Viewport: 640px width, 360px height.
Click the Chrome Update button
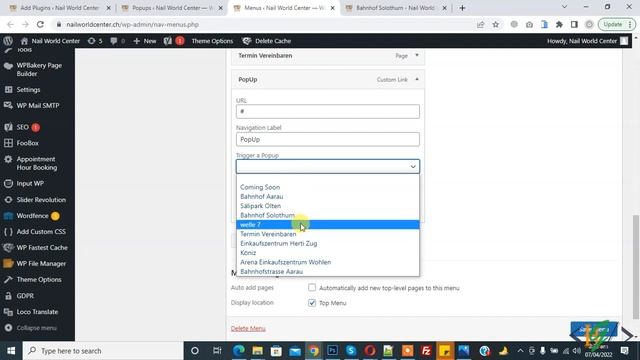617,24
